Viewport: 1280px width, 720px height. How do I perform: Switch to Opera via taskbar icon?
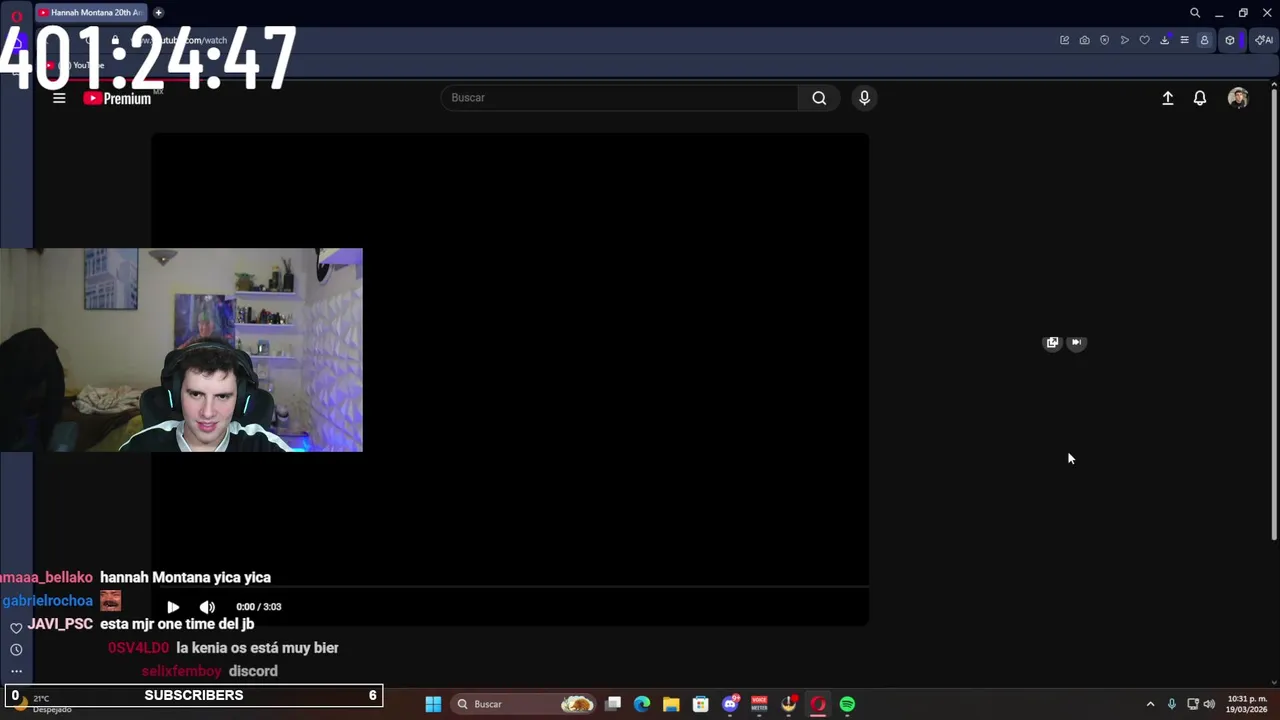point(818,704)
